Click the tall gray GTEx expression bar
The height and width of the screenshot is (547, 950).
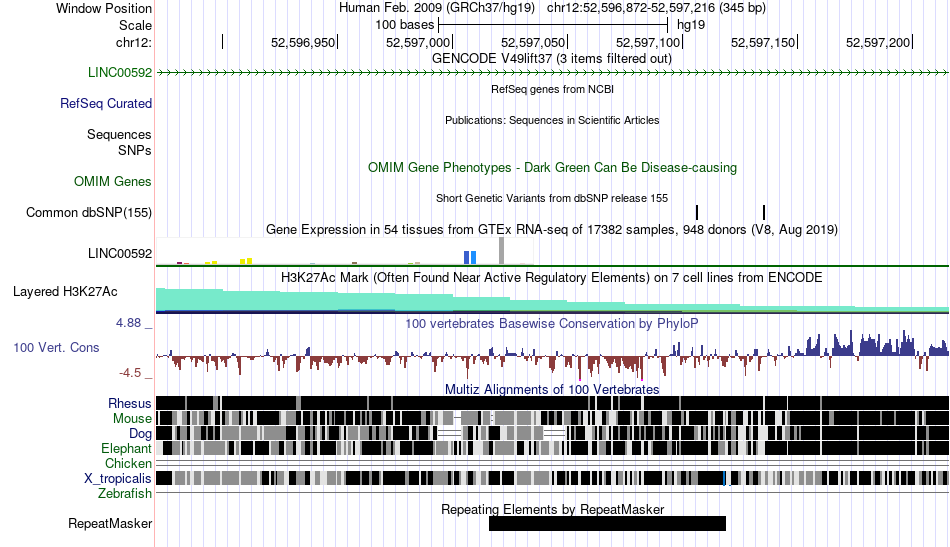click(501, 251)
